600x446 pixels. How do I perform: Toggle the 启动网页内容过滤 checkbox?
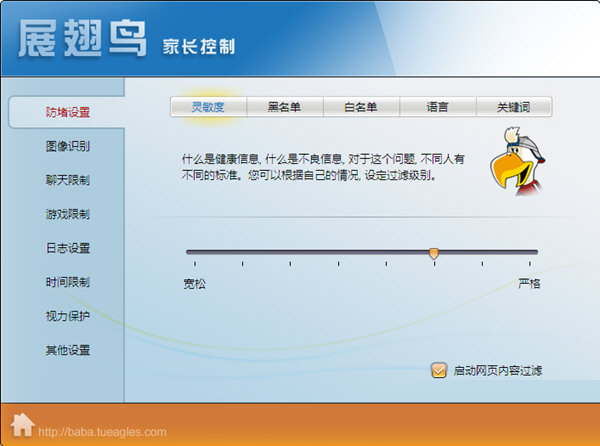(439, 371)
